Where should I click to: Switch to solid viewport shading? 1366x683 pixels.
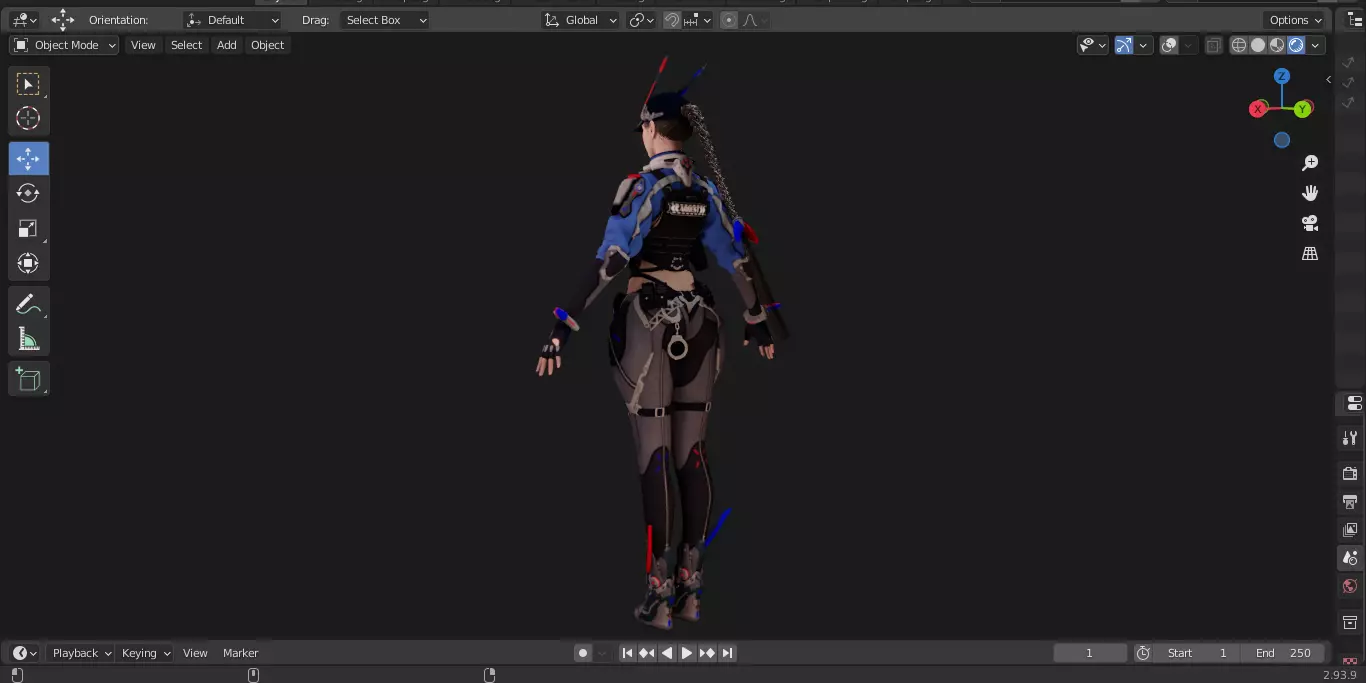(1258, 45)
